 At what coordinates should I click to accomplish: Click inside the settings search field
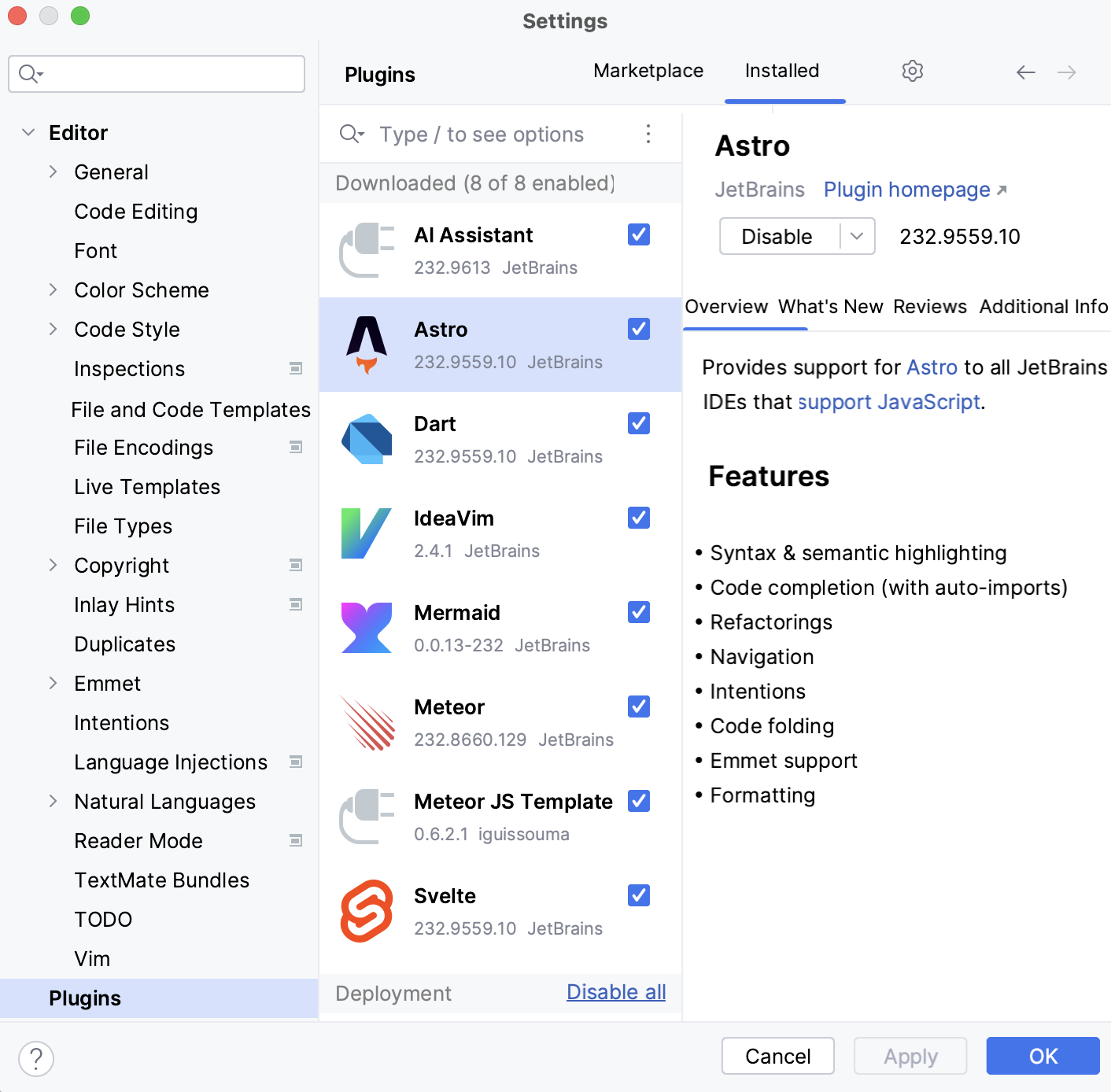(x=157, y=73)
